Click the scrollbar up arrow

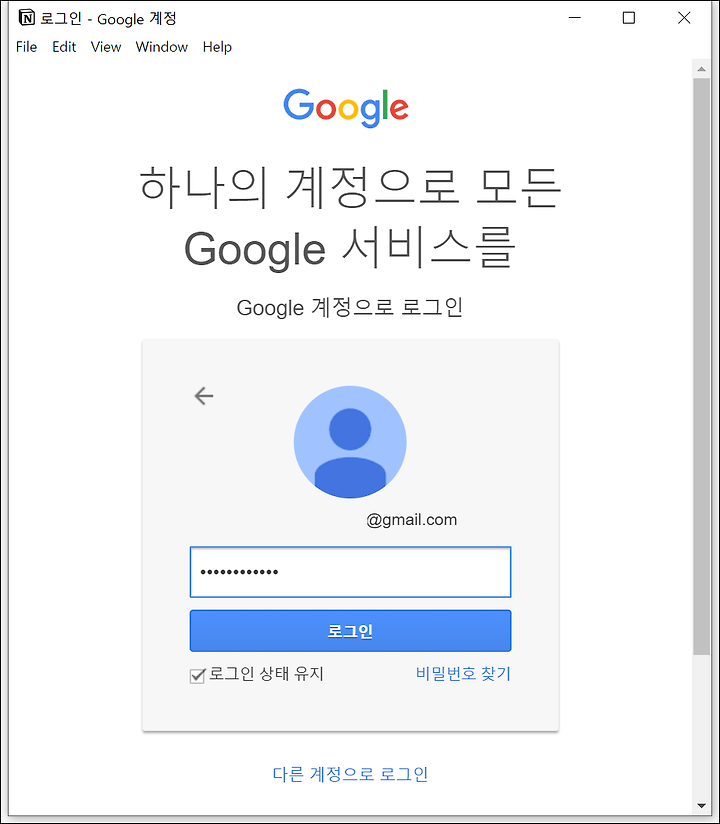[x=701, y=69]
